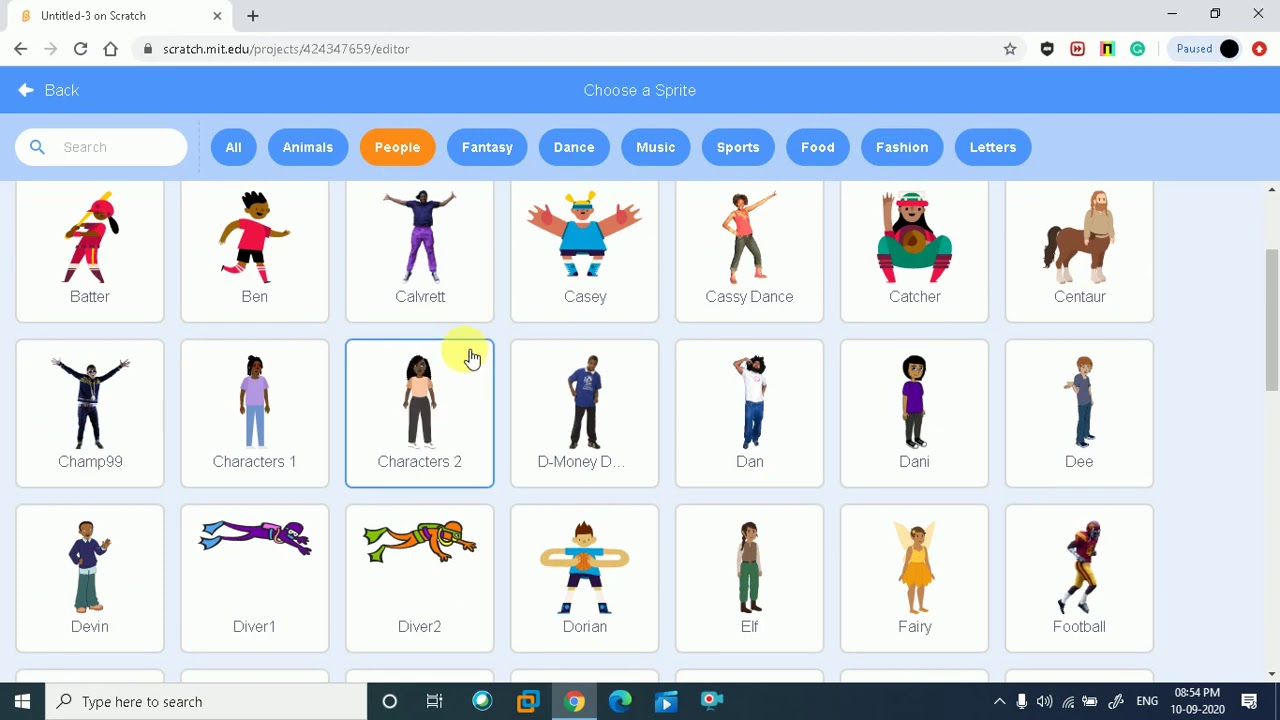
Task: Choose the Batter sprite
Action: click(x=90, y=250)
